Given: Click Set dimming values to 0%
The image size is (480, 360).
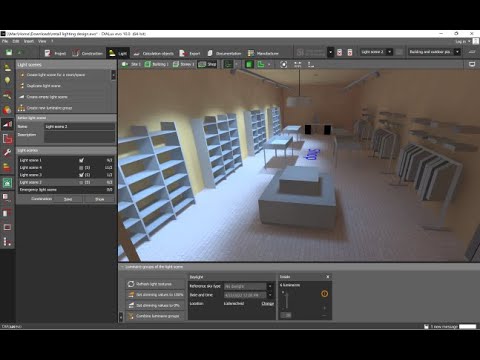Looking at the screenshot, I should pos(155,305).
